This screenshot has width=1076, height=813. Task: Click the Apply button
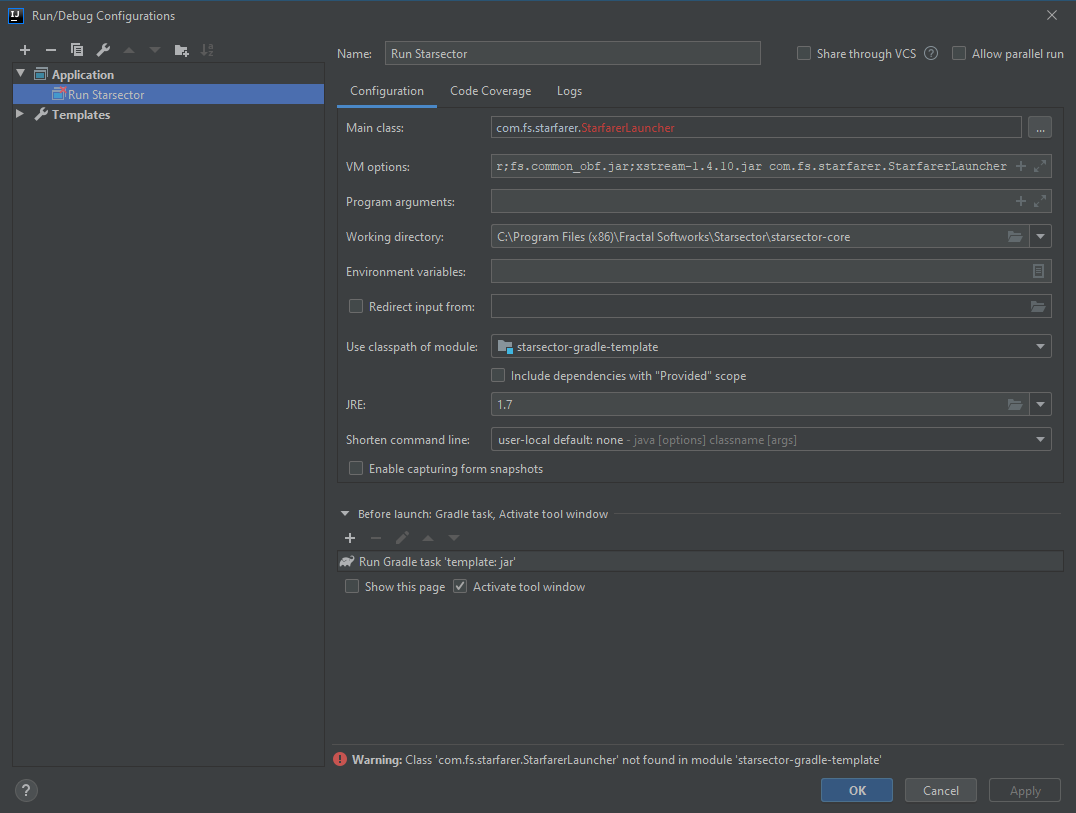pos(1025,790)
